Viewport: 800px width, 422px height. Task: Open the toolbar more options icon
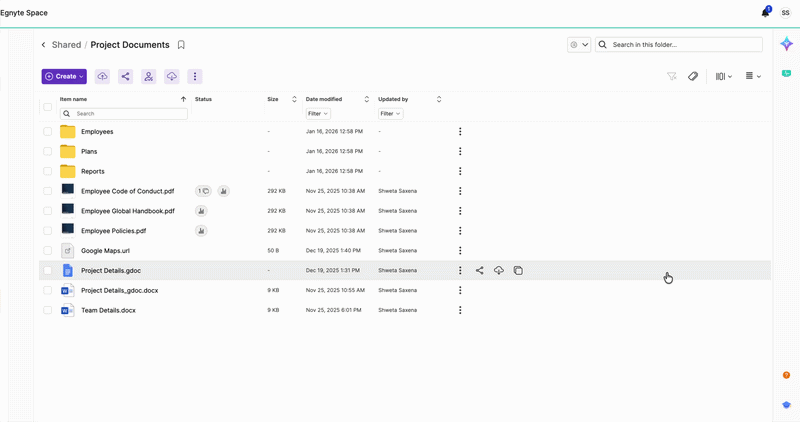tap(195, 77)
